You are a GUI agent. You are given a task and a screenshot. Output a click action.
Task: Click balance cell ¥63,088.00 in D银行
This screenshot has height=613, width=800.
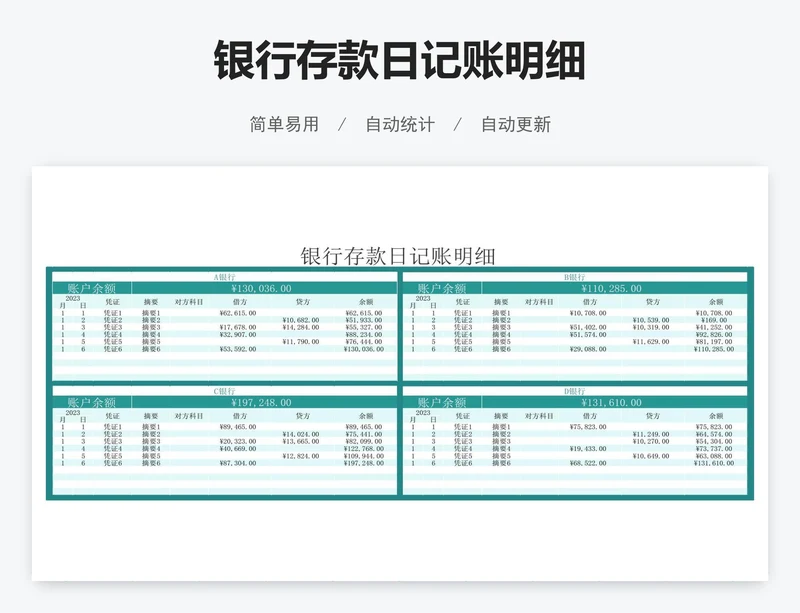pos(713,456)
